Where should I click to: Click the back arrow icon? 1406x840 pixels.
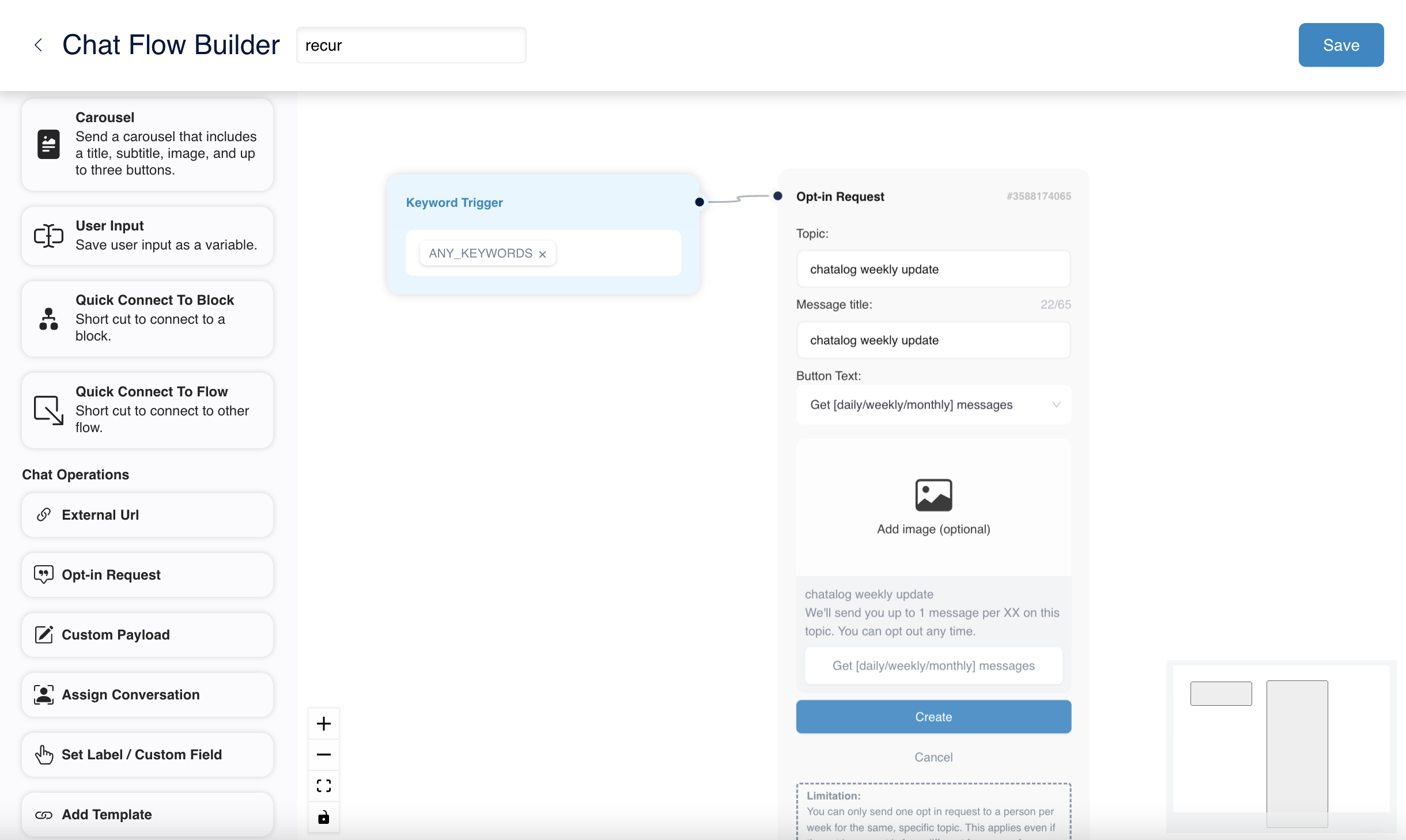point(38,45)
